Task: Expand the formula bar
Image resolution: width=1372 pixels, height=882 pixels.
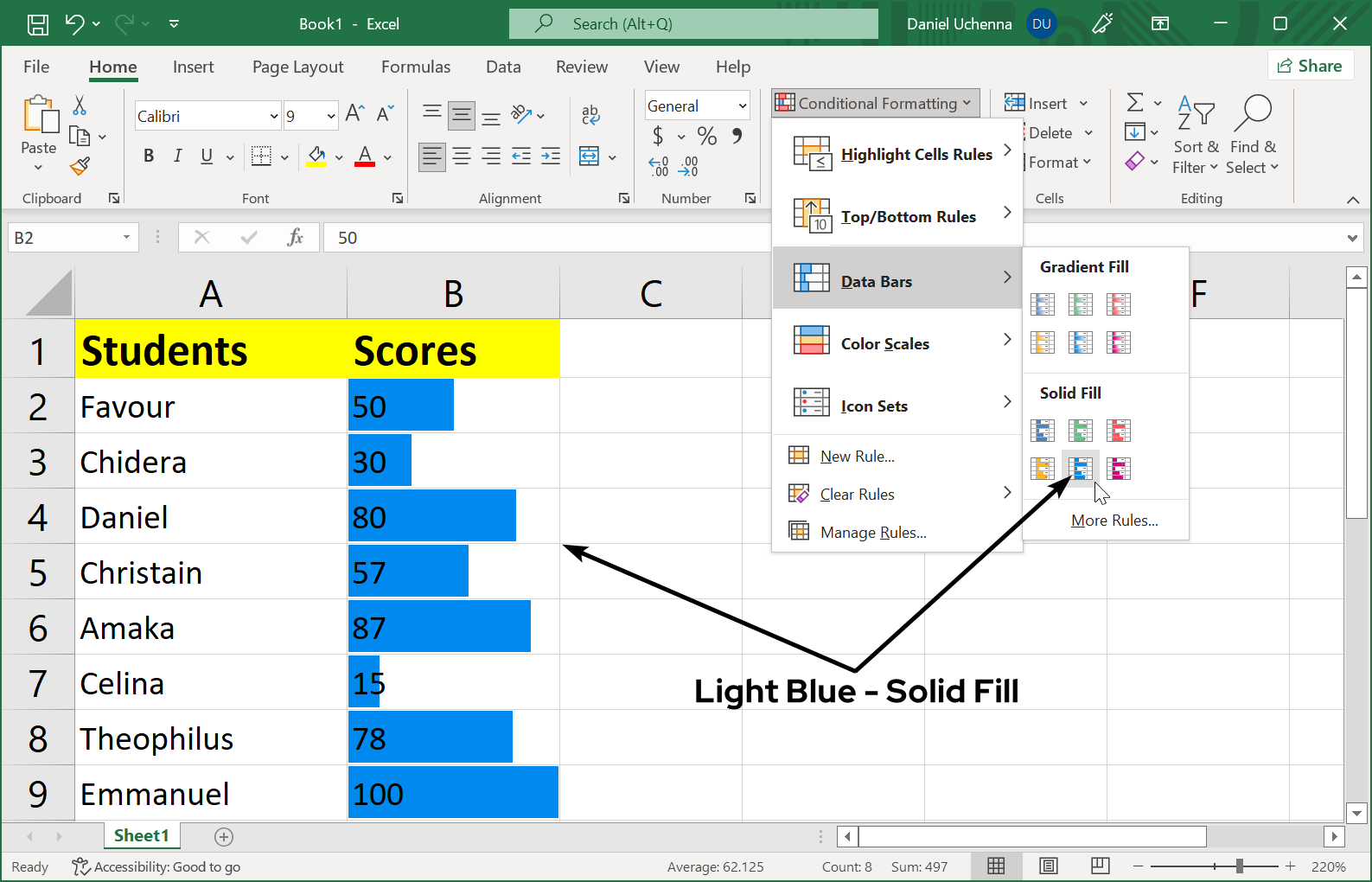Action: (1353, 238)
